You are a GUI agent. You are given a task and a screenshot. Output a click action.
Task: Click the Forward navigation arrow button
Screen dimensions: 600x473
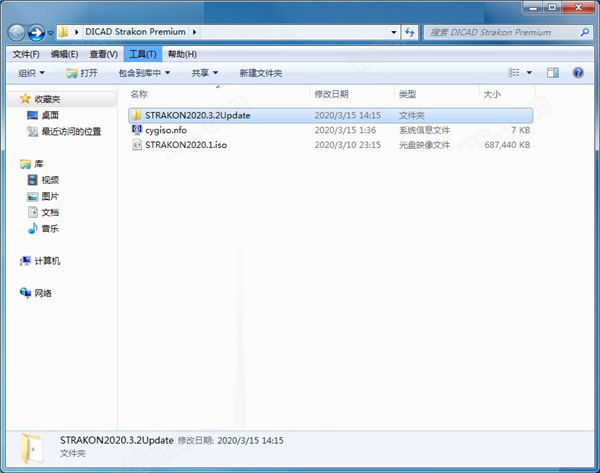pos(36,33)
